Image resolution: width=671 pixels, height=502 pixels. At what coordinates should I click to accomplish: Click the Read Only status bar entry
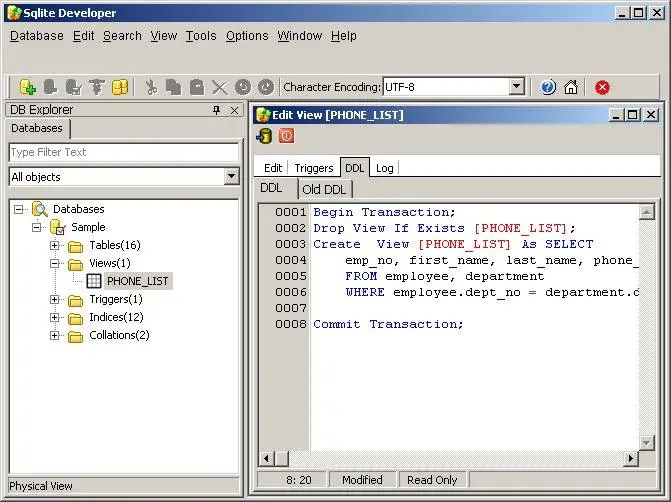(x=432, y=480)
